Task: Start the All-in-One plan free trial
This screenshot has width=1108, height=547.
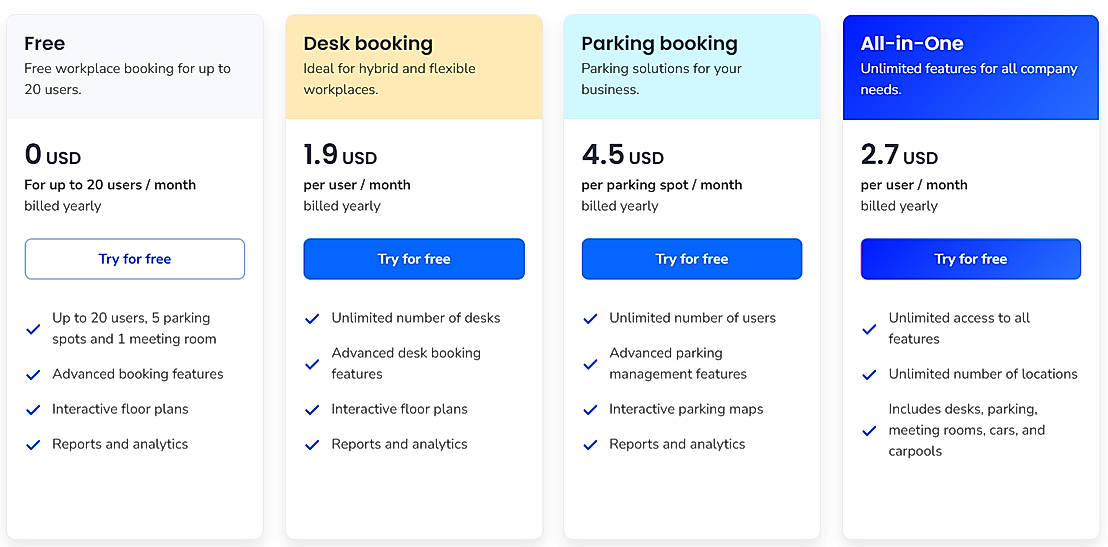Action: (970, 259)
